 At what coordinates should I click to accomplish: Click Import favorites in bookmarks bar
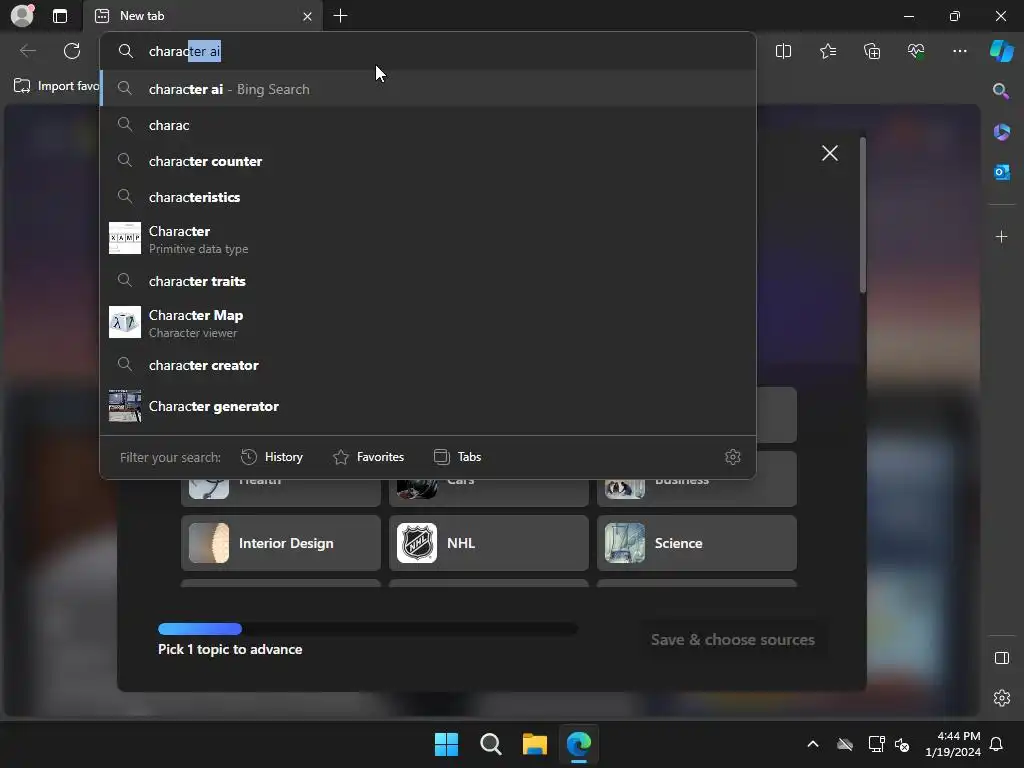click(56, 86)
